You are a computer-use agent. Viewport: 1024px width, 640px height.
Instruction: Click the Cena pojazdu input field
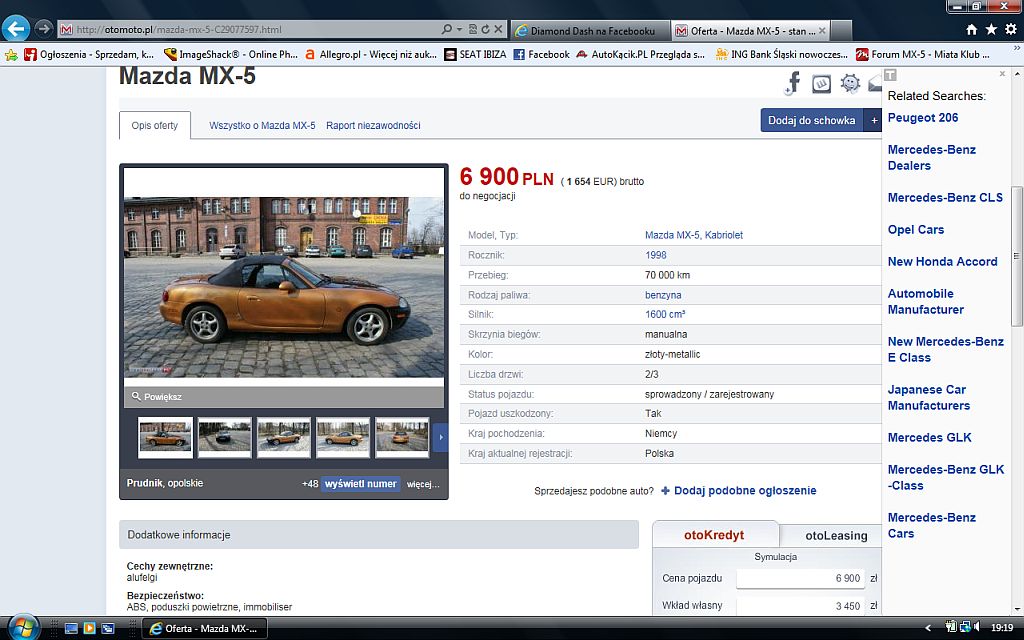(800, 578)
